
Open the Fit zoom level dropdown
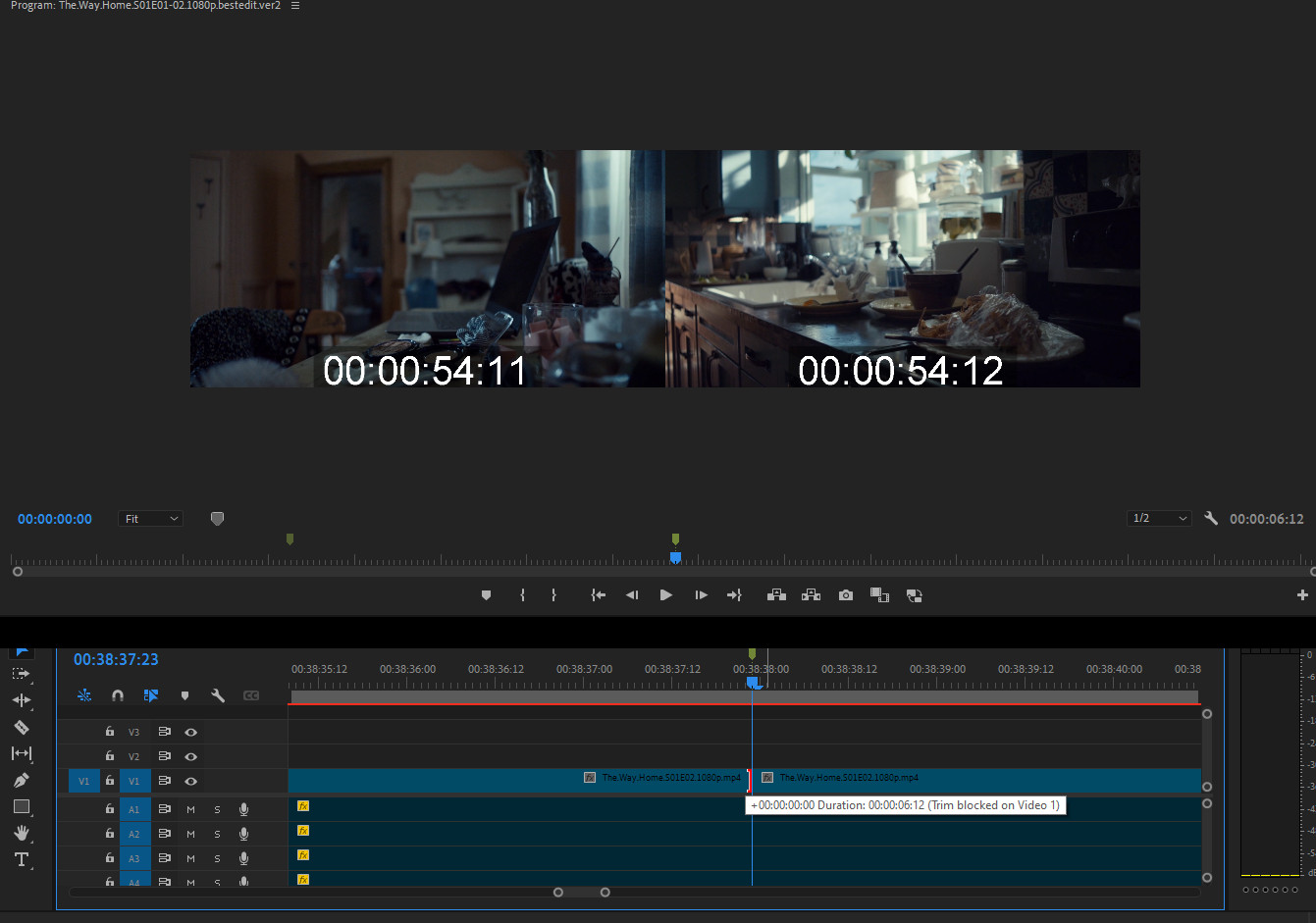[151, 518]
